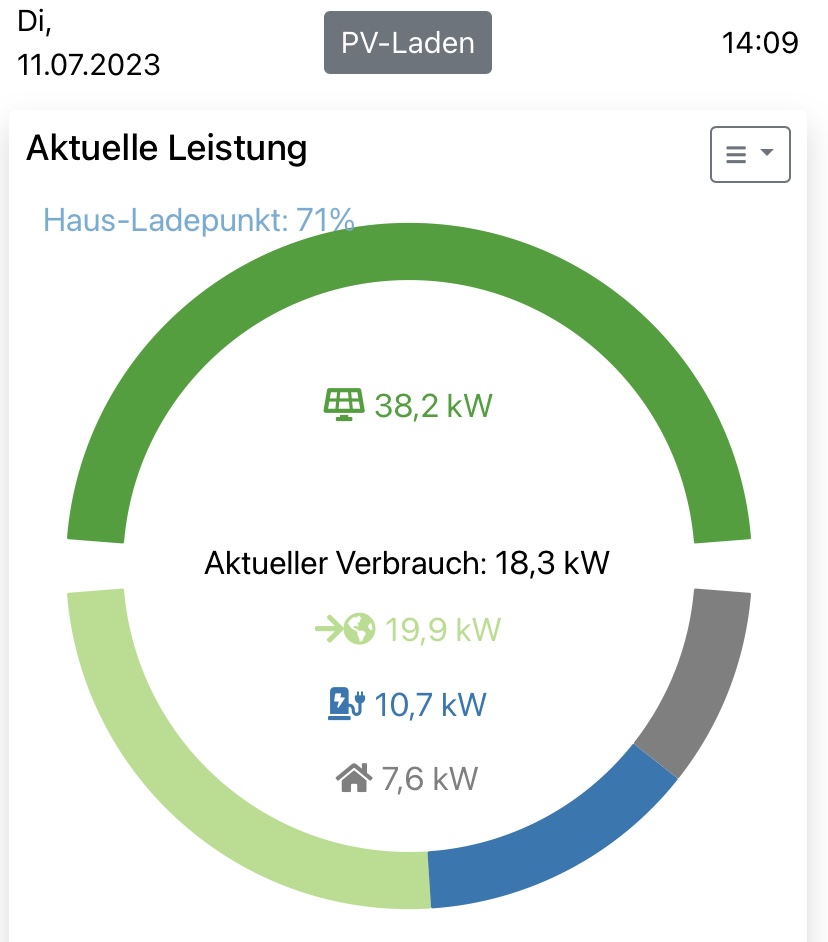This screenshot has width=828, height=942.
Task: Click the 14:09 clock time
Action: tap(759, 43)
